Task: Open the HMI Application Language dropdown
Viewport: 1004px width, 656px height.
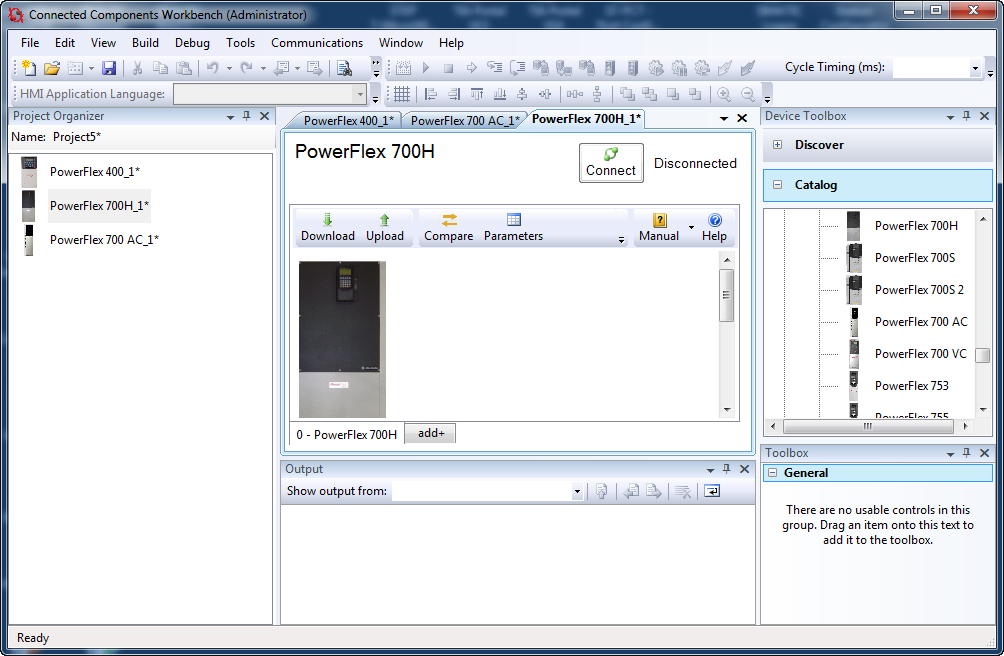Action: [x=360, y=95]
